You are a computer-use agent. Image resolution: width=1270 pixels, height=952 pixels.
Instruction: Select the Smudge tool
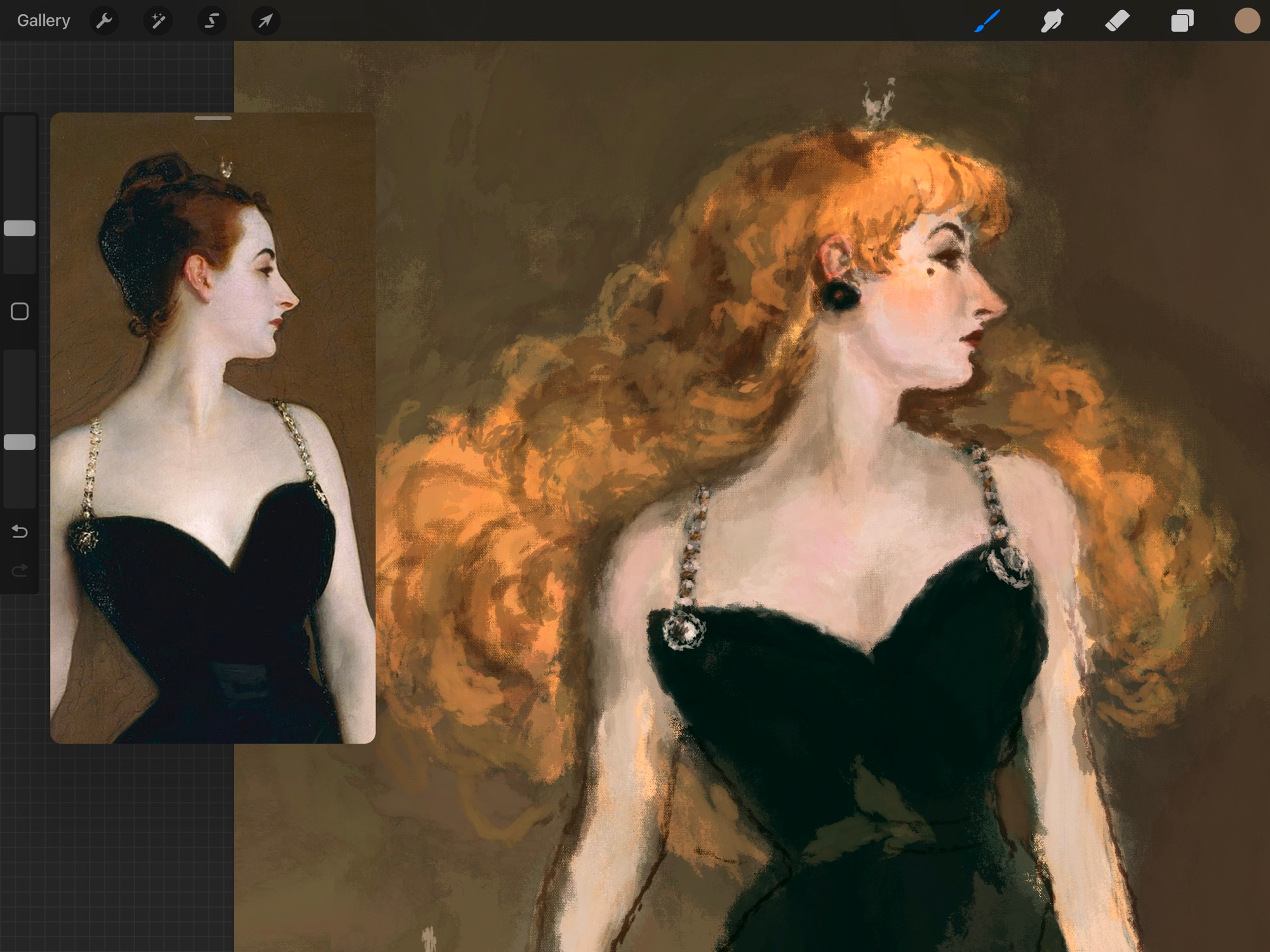(1052, 21)
